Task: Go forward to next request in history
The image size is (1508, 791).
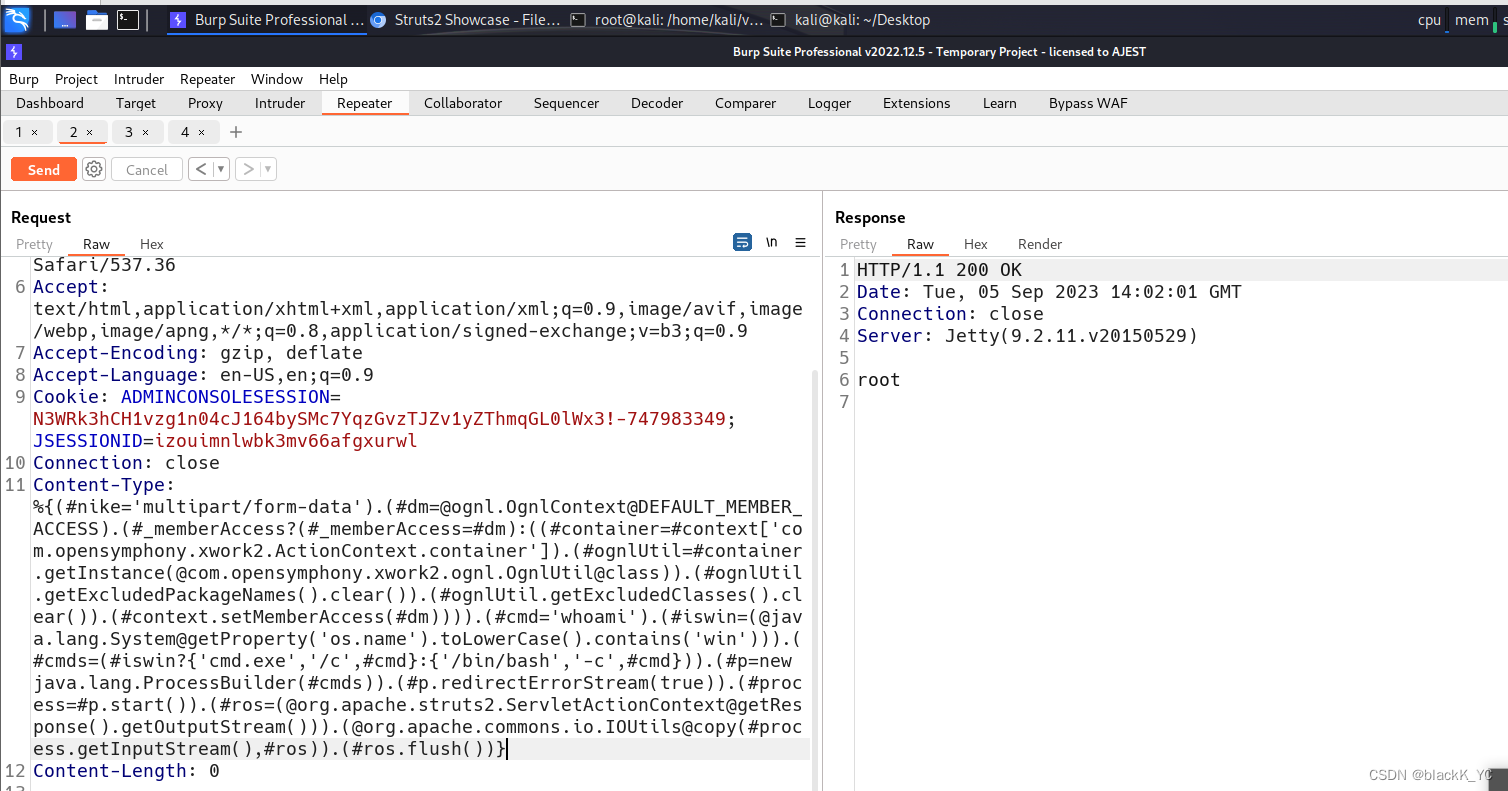Action: point(248,170)
